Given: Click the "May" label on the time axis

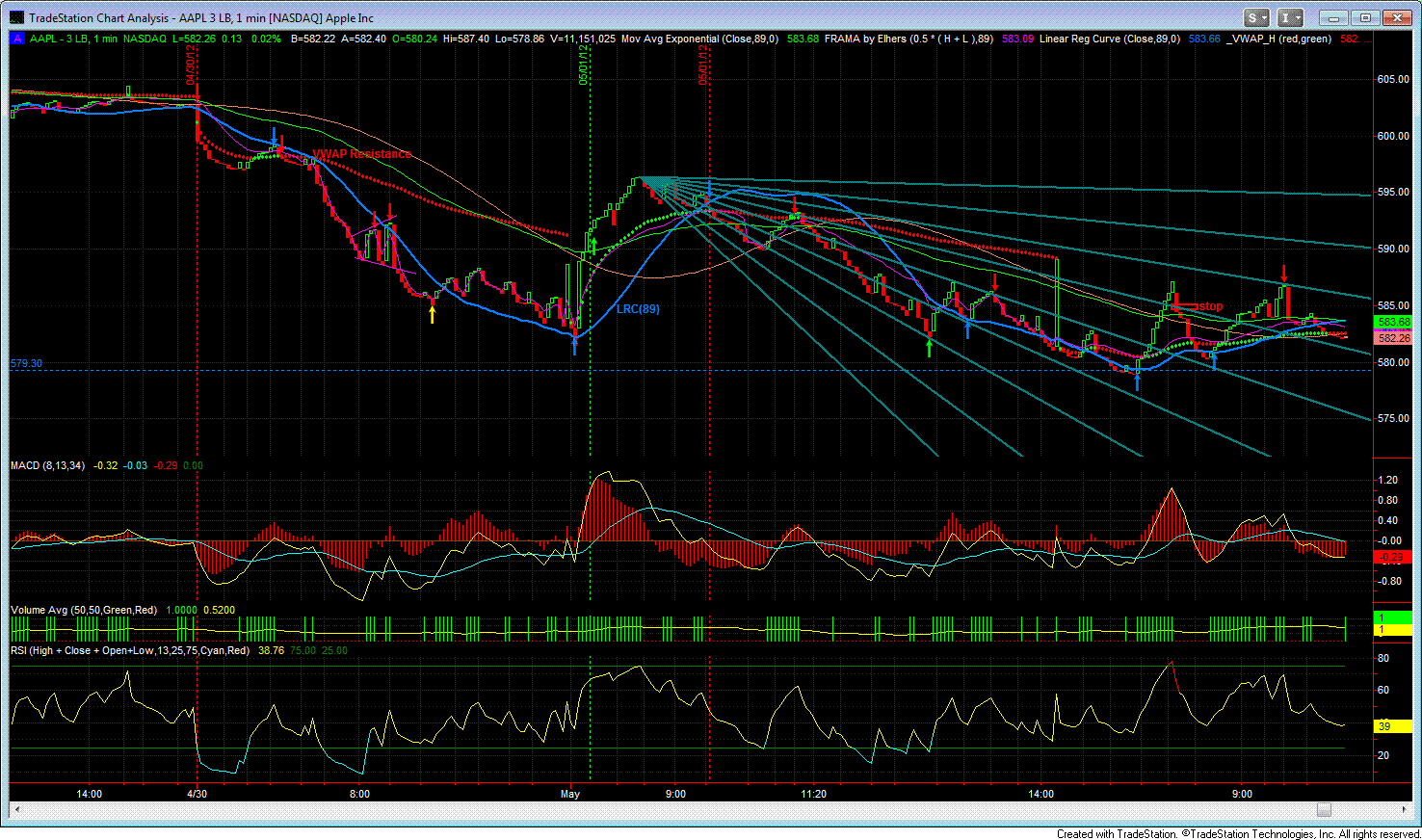Looking at the screenshot, I should point(570,795).
